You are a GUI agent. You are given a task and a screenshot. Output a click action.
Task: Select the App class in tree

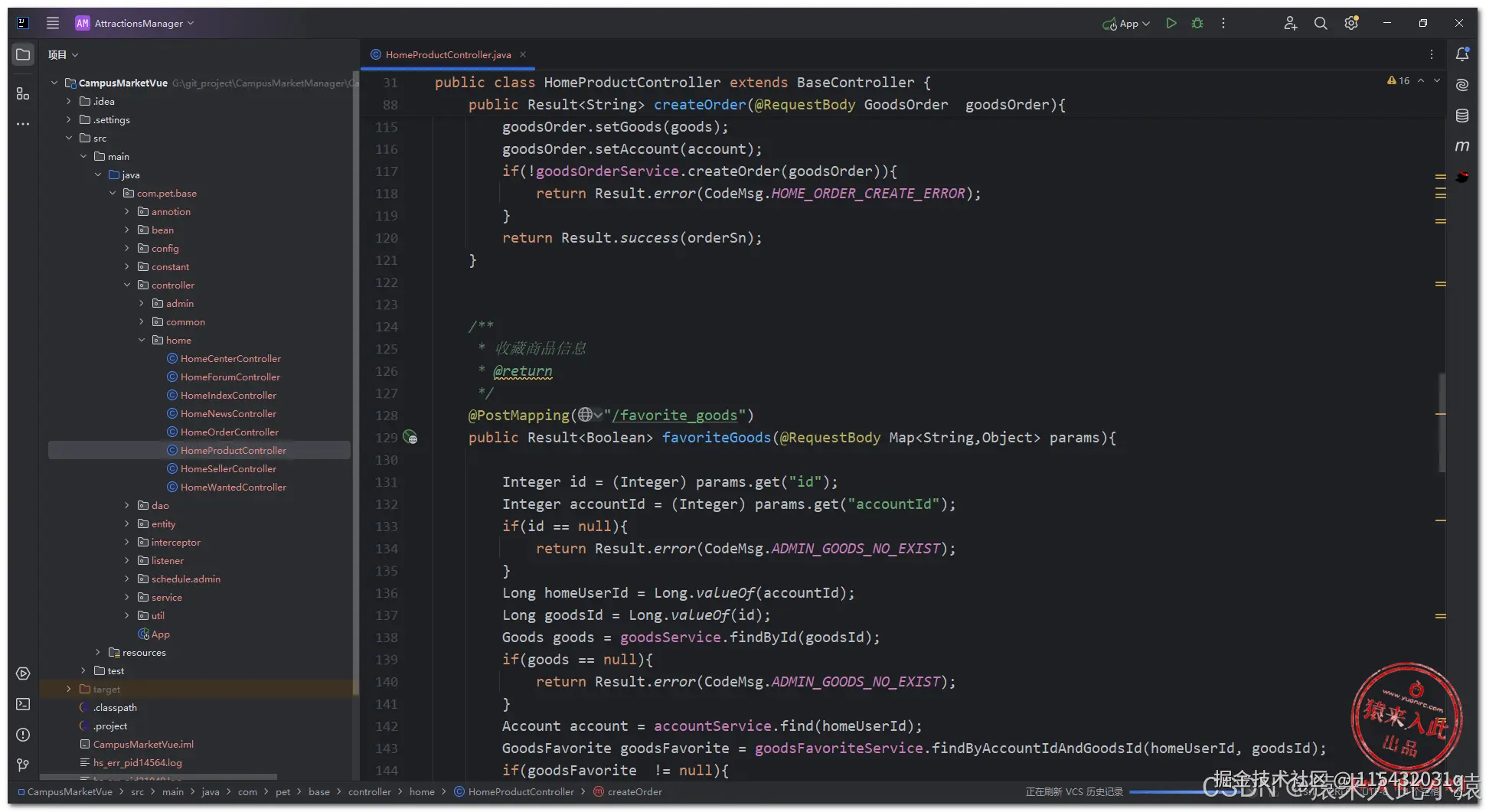[x=154, y=634]
